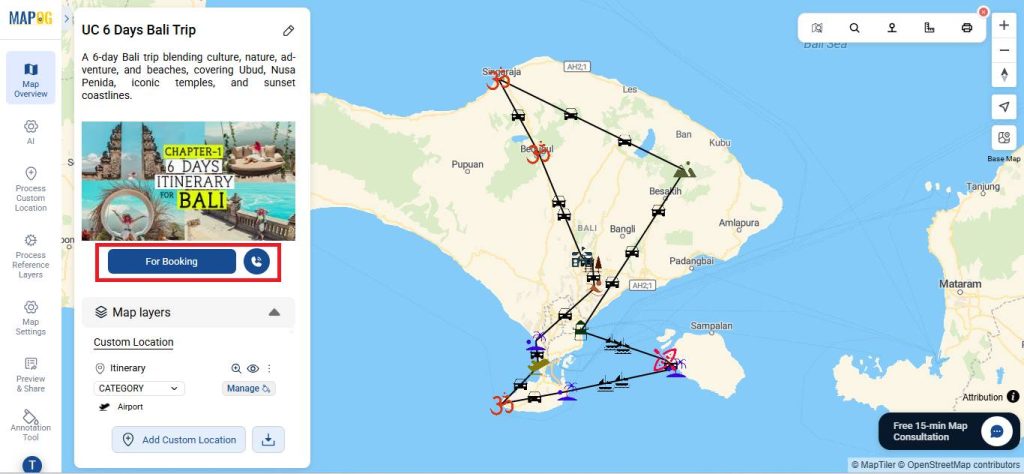Click the Mataram map label
This screenshot has width=1024, height=474.
click(960, 284)
